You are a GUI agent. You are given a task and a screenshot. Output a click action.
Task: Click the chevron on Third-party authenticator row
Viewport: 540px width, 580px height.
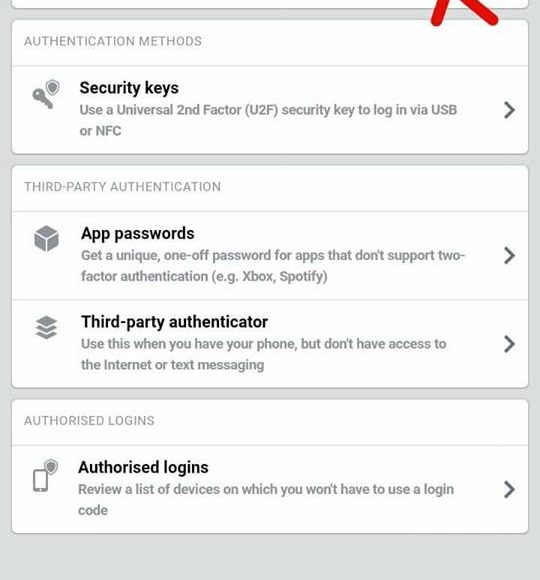pyautogui.click(x=509, y=344)
